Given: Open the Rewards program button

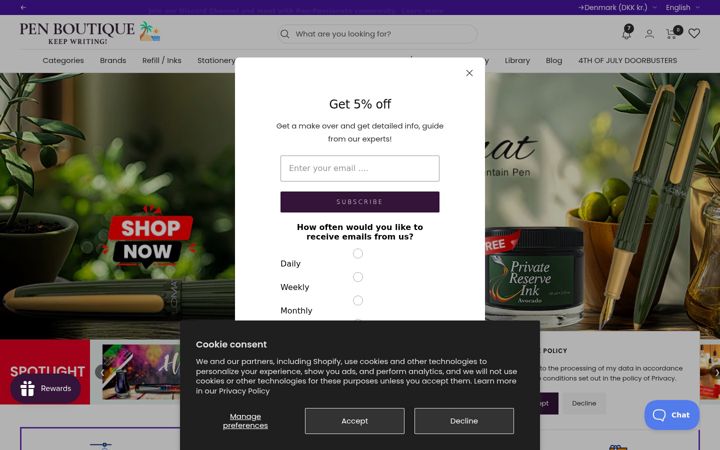Looking at the screenshot, I should point(45,388).
